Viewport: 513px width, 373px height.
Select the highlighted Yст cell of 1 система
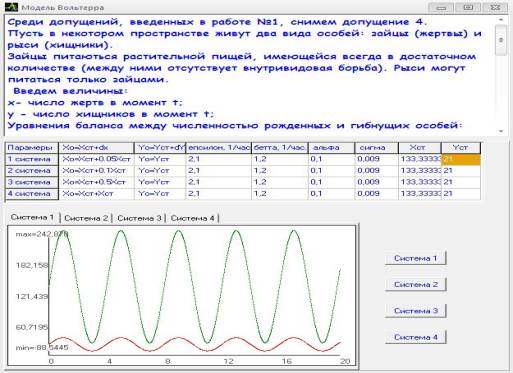coord(461,159)
